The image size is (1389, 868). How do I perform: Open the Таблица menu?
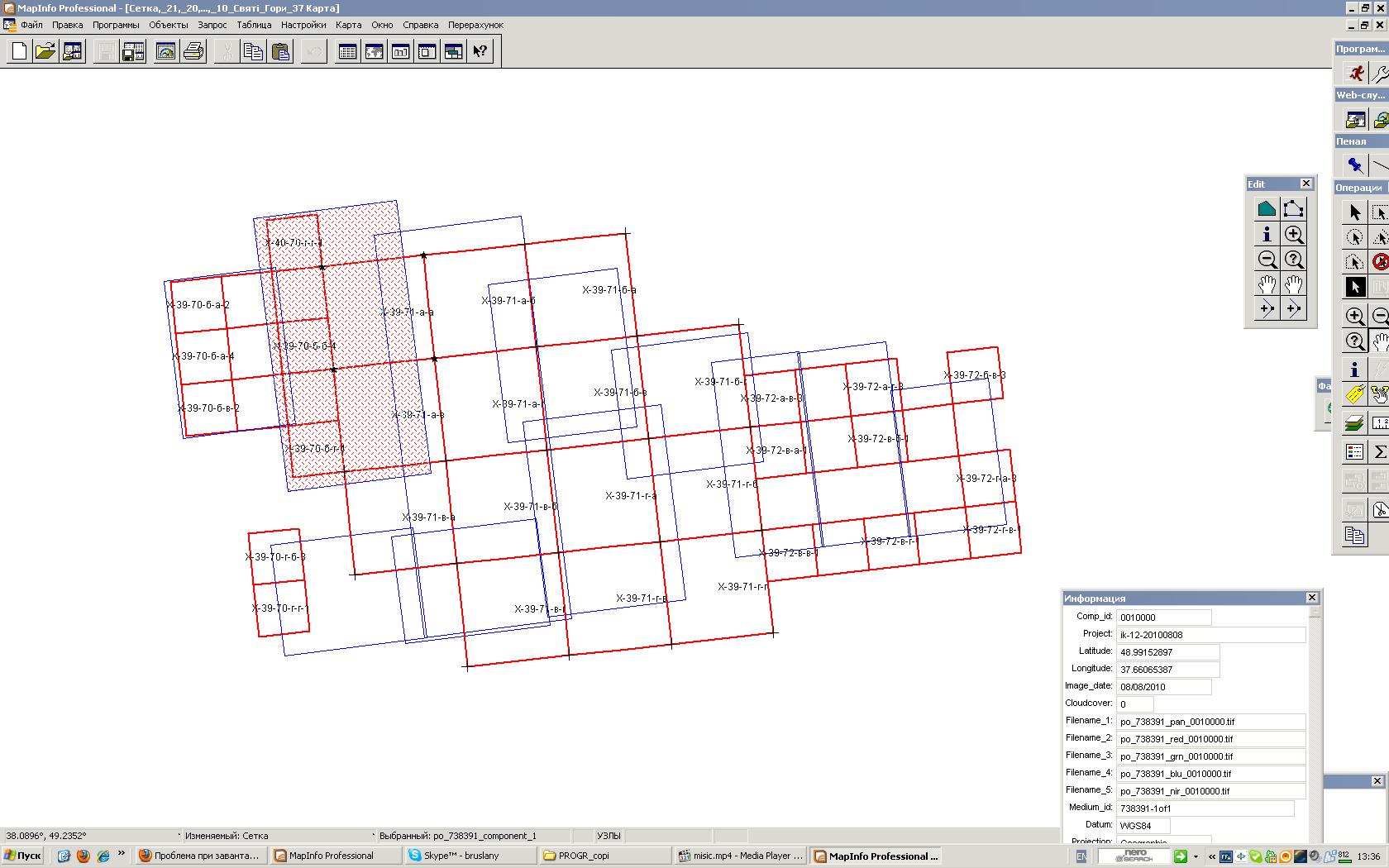(x=254, y=25)
